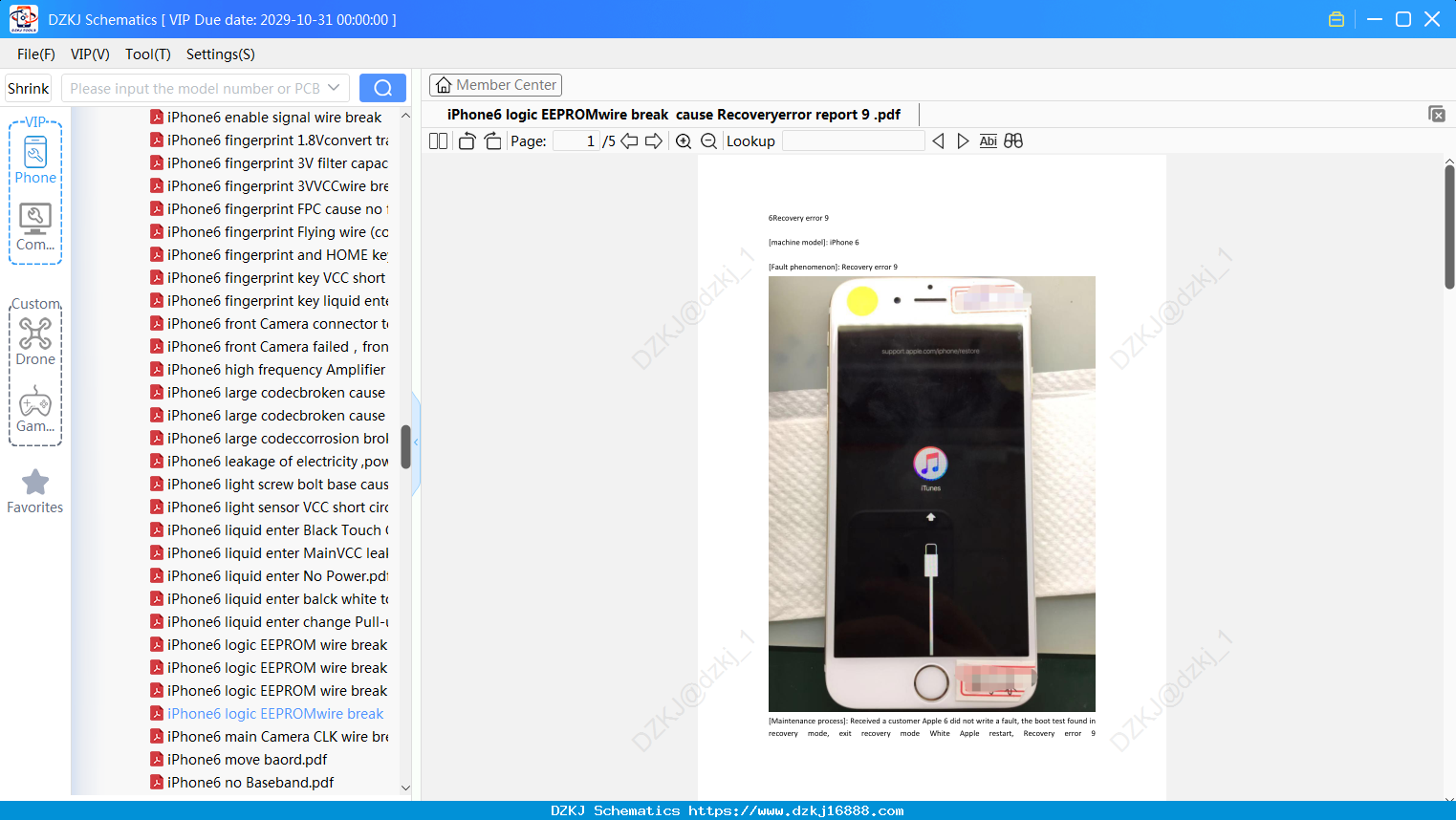The image size is (1456, 820).
Task: Open "iPhone6 front Camera connector" file
Action: click(x=270, y=324)
